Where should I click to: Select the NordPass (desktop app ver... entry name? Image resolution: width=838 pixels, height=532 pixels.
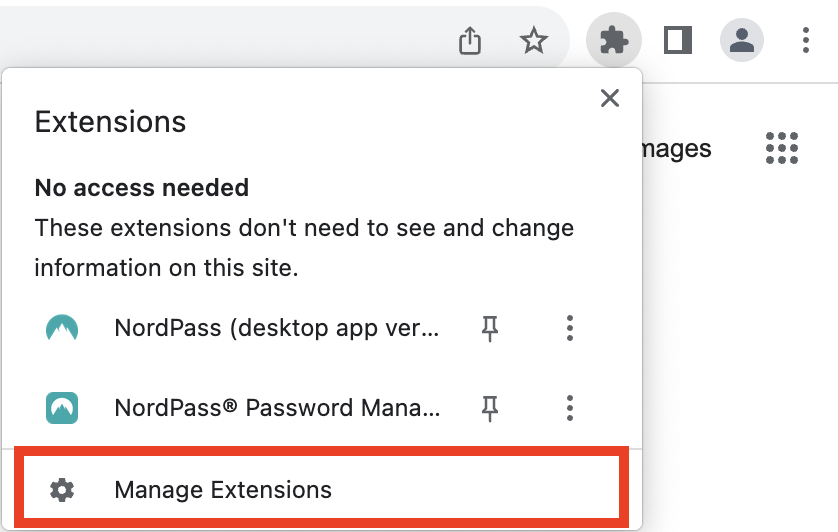(276, 328)
